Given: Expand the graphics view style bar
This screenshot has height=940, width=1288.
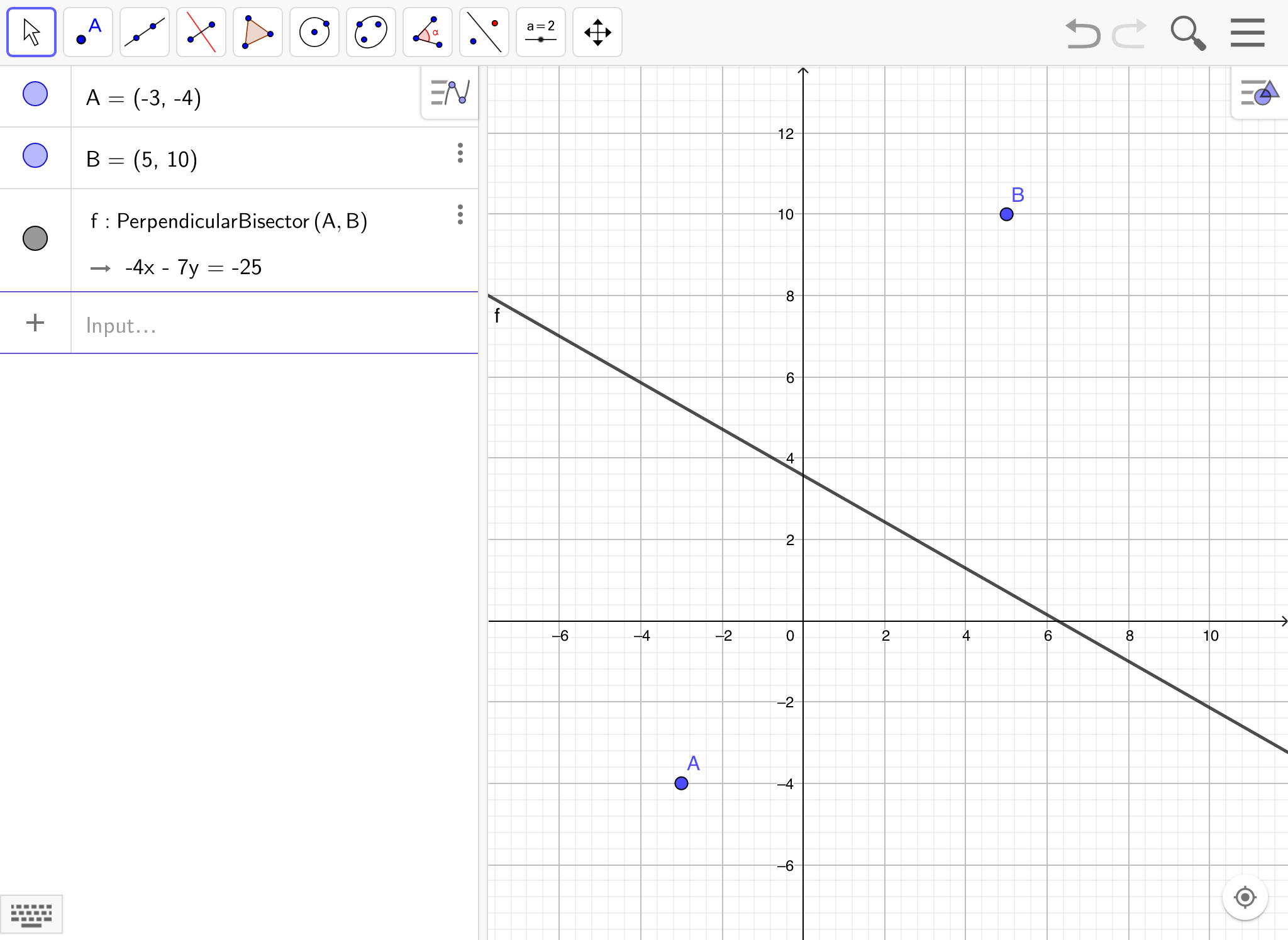Looking at the screenshot, I should point(1259,93).
